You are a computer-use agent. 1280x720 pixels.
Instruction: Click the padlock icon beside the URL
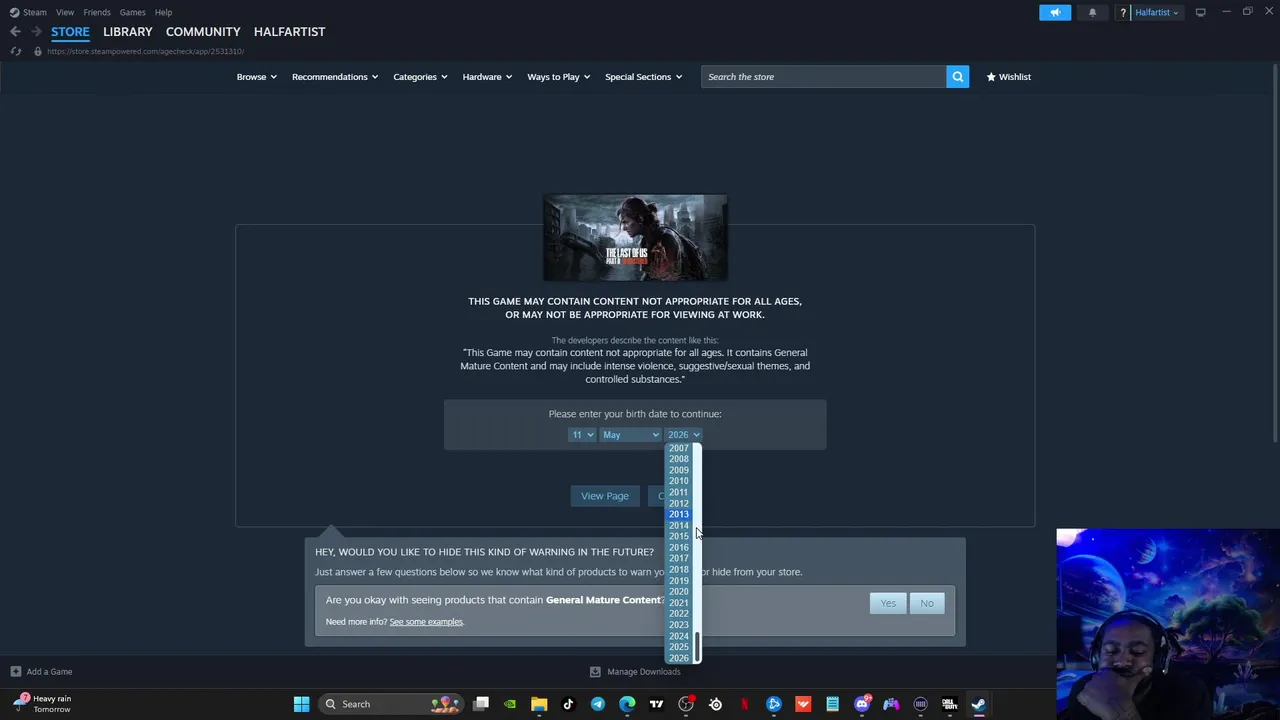(38, 51)
